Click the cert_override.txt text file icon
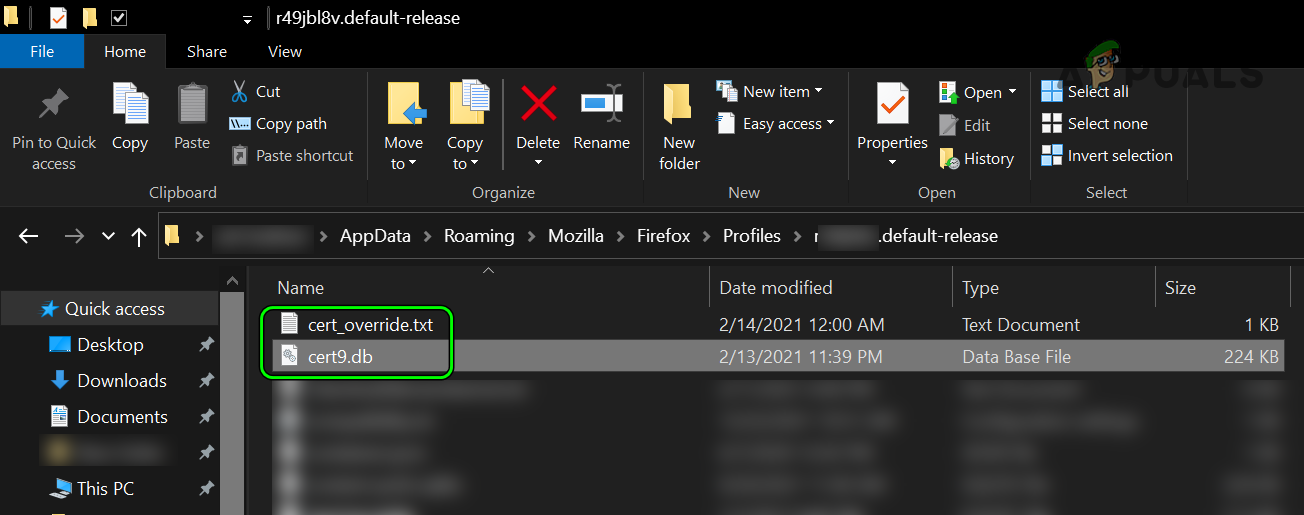Image resolution: width=1304 pixels, height=515 pixels. click(x=290, y=323)
